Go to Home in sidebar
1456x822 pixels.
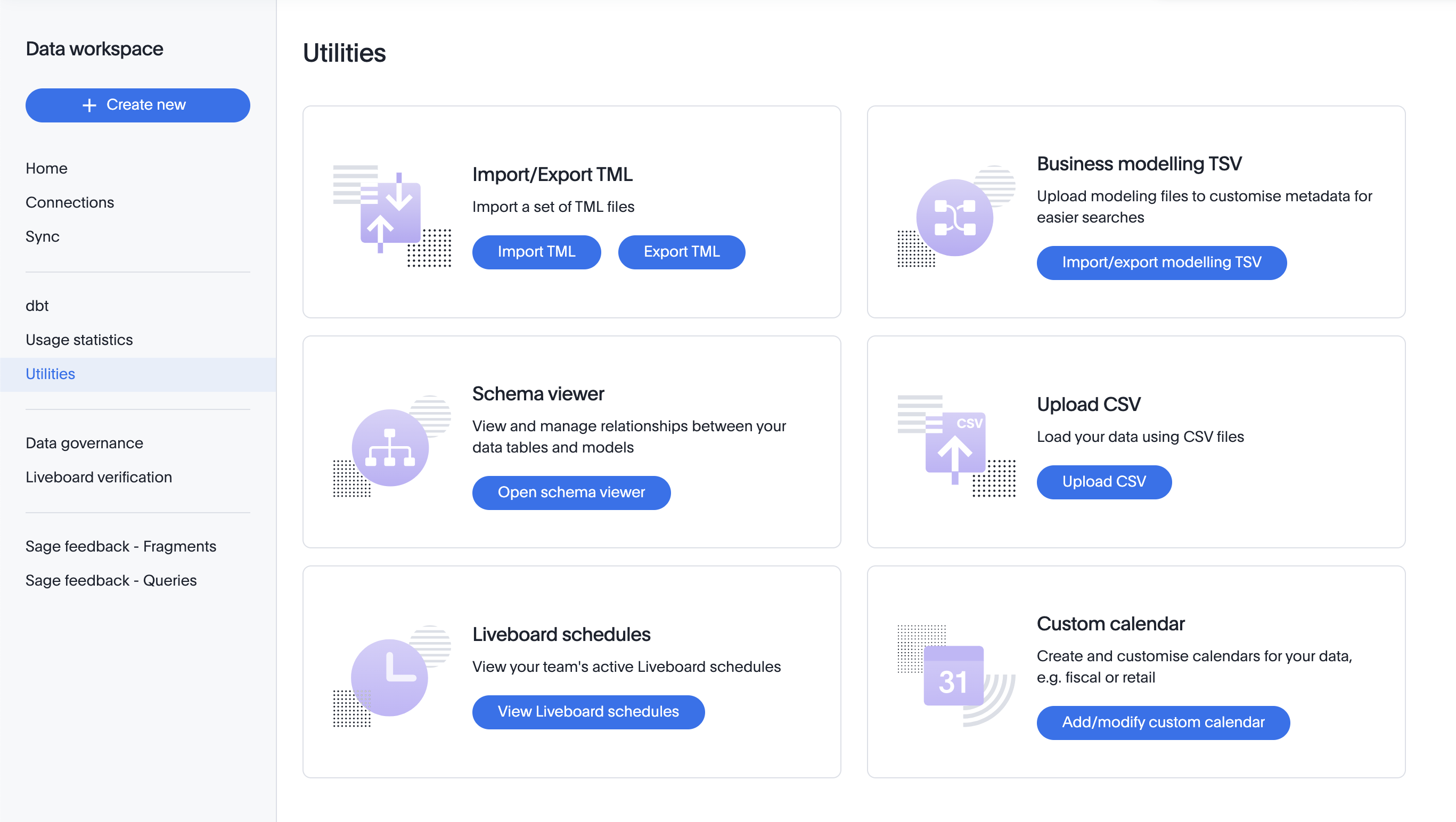(46, 168)
